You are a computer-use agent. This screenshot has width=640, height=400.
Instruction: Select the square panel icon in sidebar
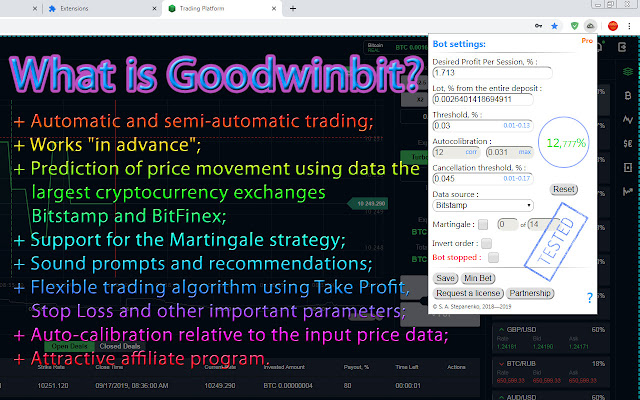tap(628, 167)
